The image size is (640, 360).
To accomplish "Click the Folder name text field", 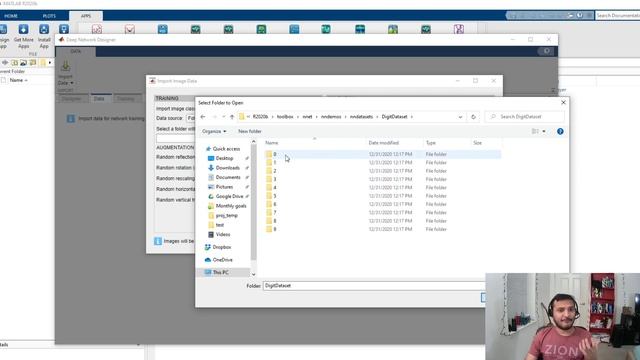I will click(x=374, y=286).
